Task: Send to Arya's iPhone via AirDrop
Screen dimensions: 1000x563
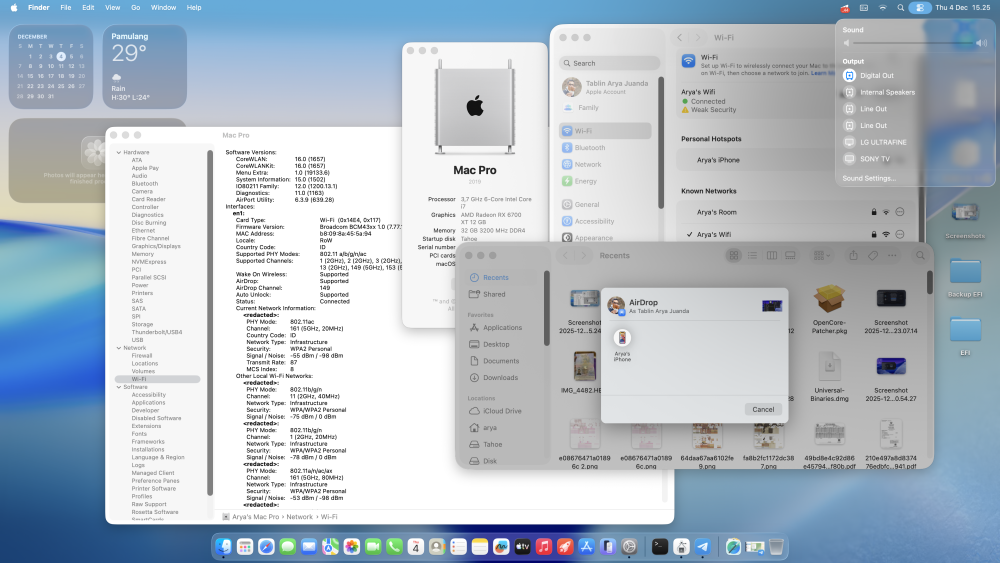Action: click(x=622, y=345)
